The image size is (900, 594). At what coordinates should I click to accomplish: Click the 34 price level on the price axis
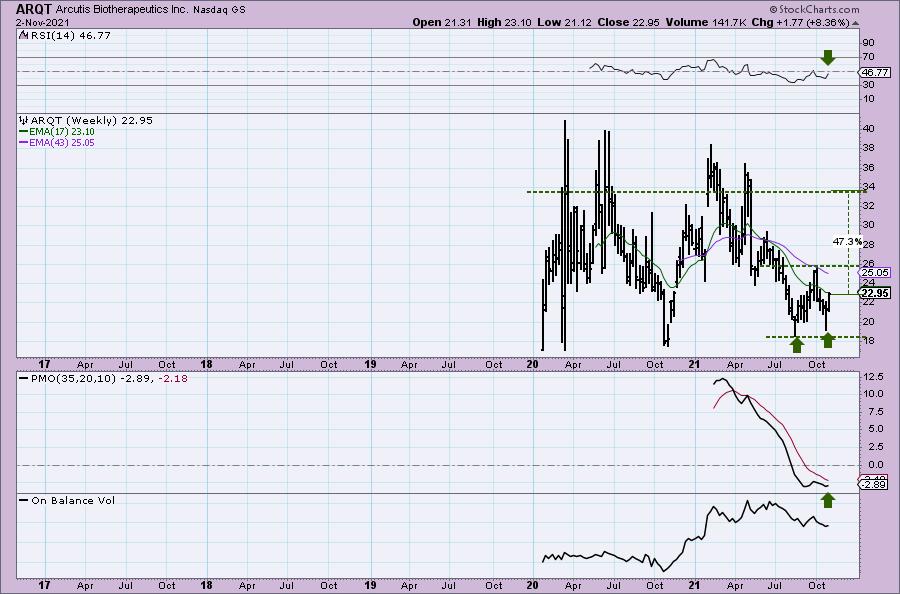(869, 187)
